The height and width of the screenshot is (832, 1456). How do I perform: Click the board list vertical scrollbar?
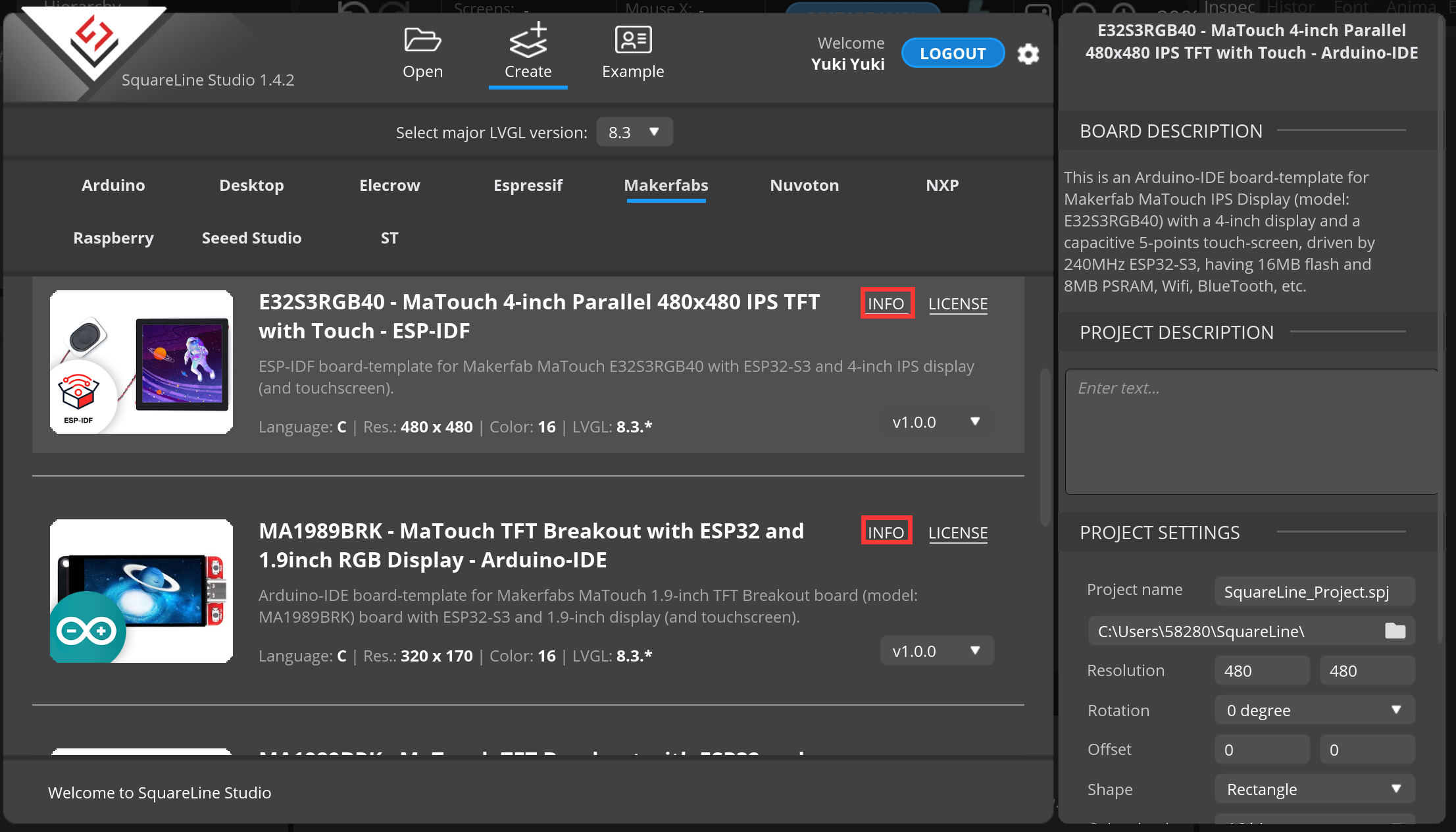tap(1045, 448)
